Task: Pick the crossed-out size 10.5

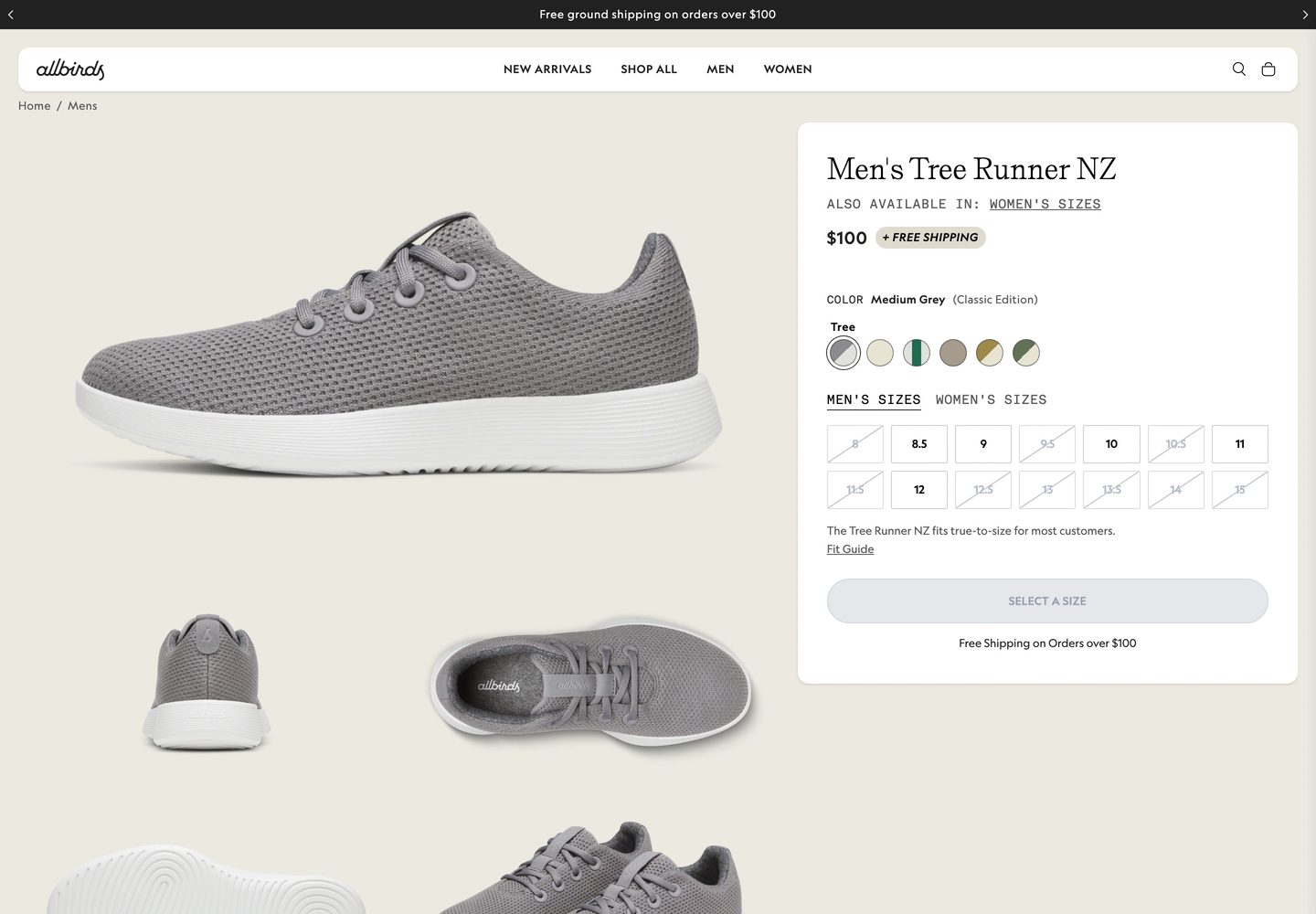Action: pyautogui.click(x=1176, y=444)
